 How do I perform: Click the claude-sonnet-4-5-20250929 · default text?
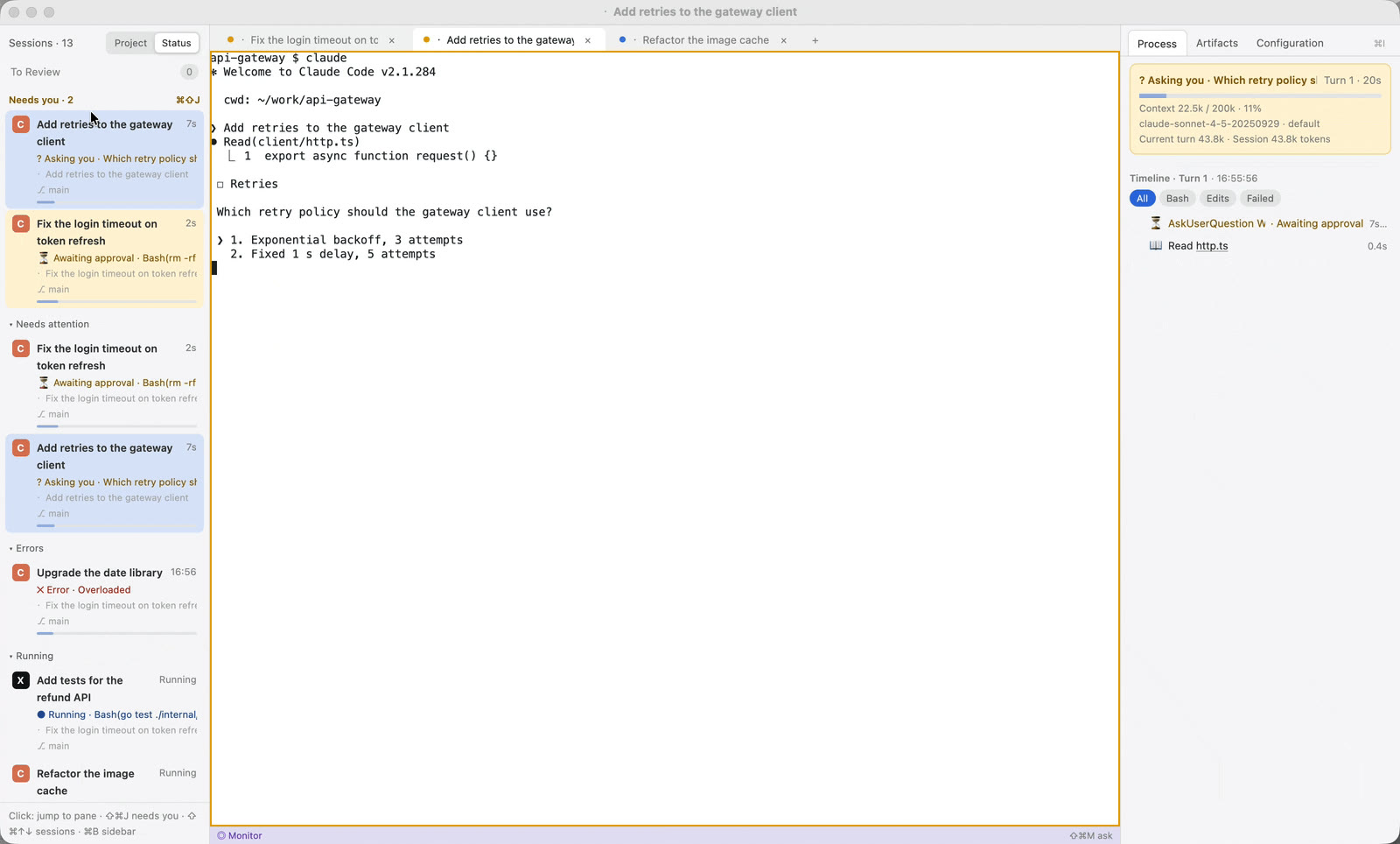click(x=1229, y=123)
